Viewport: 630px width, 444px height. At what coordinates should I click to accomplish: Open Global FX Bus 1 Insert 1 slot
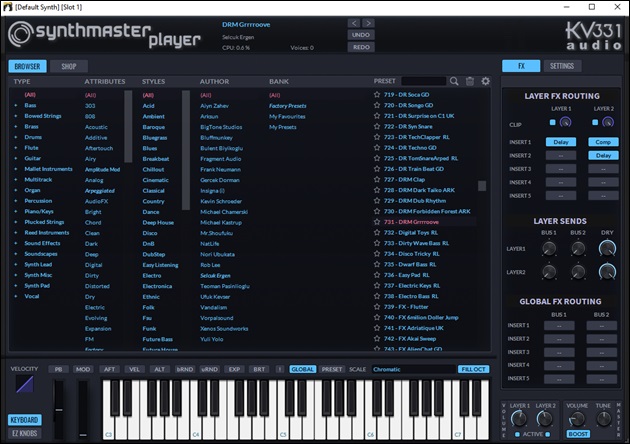pos(559,326)
